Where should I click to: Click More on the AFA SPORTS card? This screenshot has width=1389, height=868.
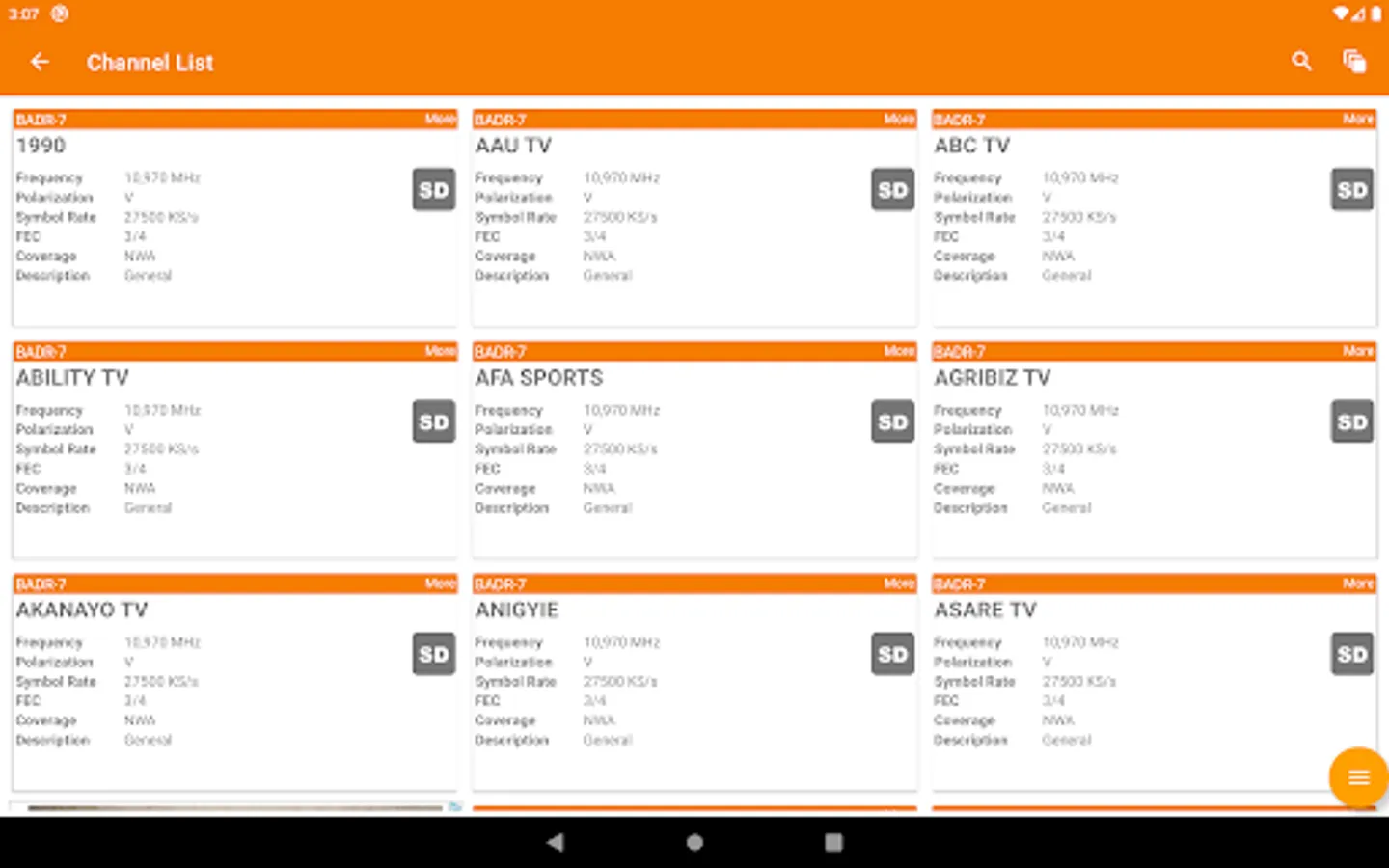click(900, 351)
